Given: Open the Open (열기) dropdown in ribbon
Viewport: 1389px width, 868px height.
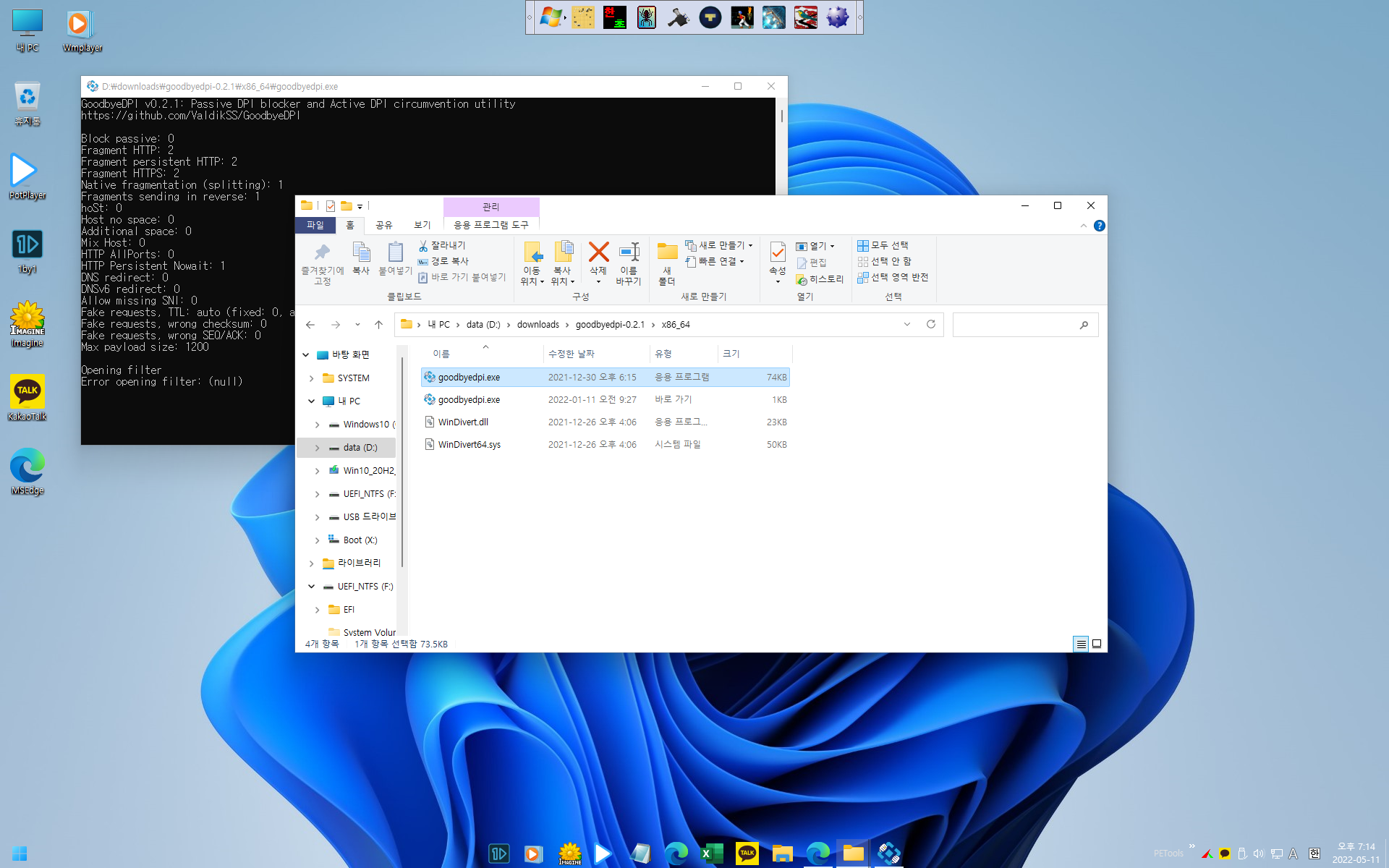Looking at the screenshot, I should pos(815,246).
